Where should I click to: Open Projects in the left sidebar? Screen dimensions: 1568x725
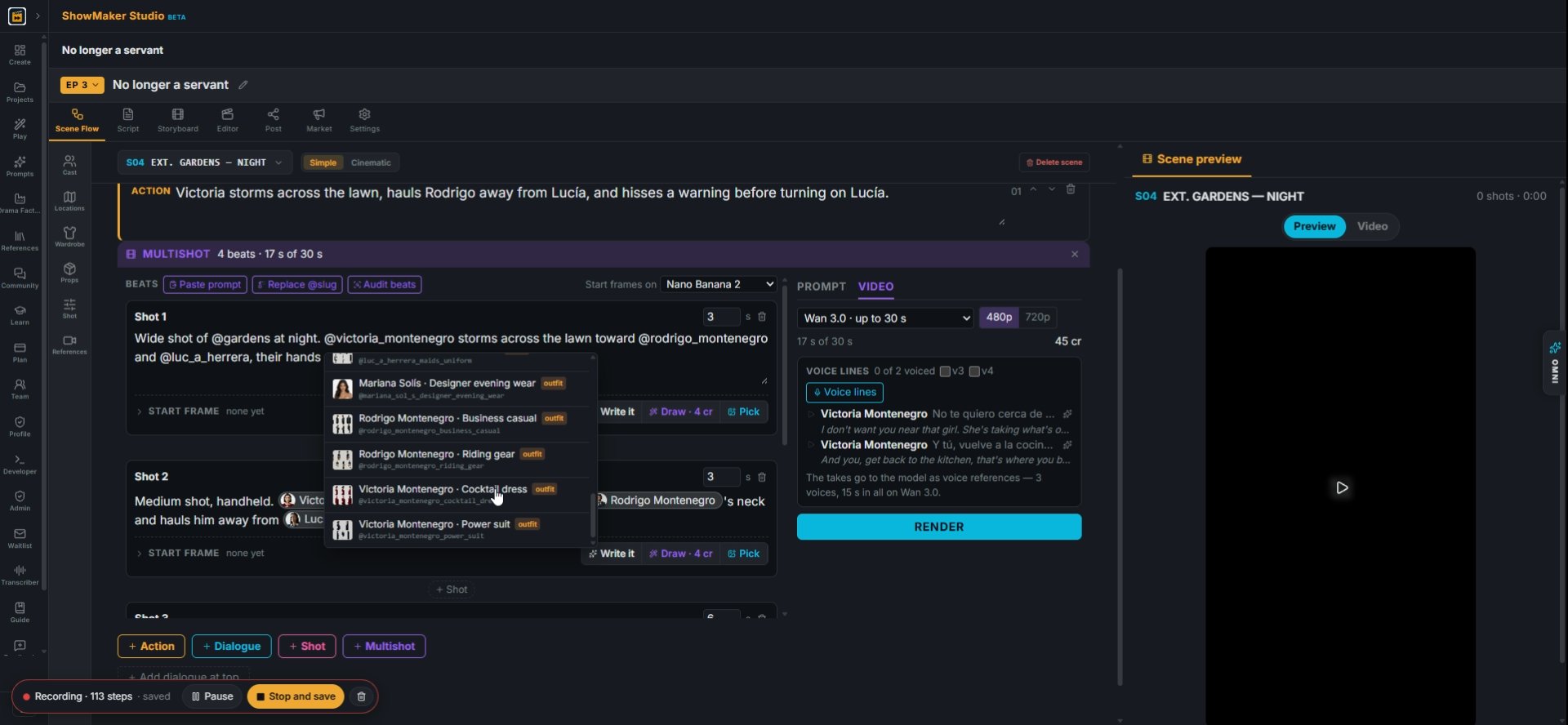[x=20, y=92]
